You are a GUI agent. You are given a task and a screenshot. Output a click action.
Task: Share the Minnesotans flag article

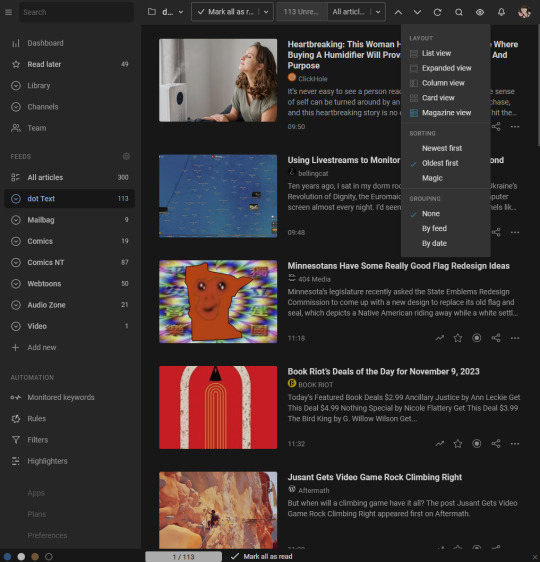point(496,338)
